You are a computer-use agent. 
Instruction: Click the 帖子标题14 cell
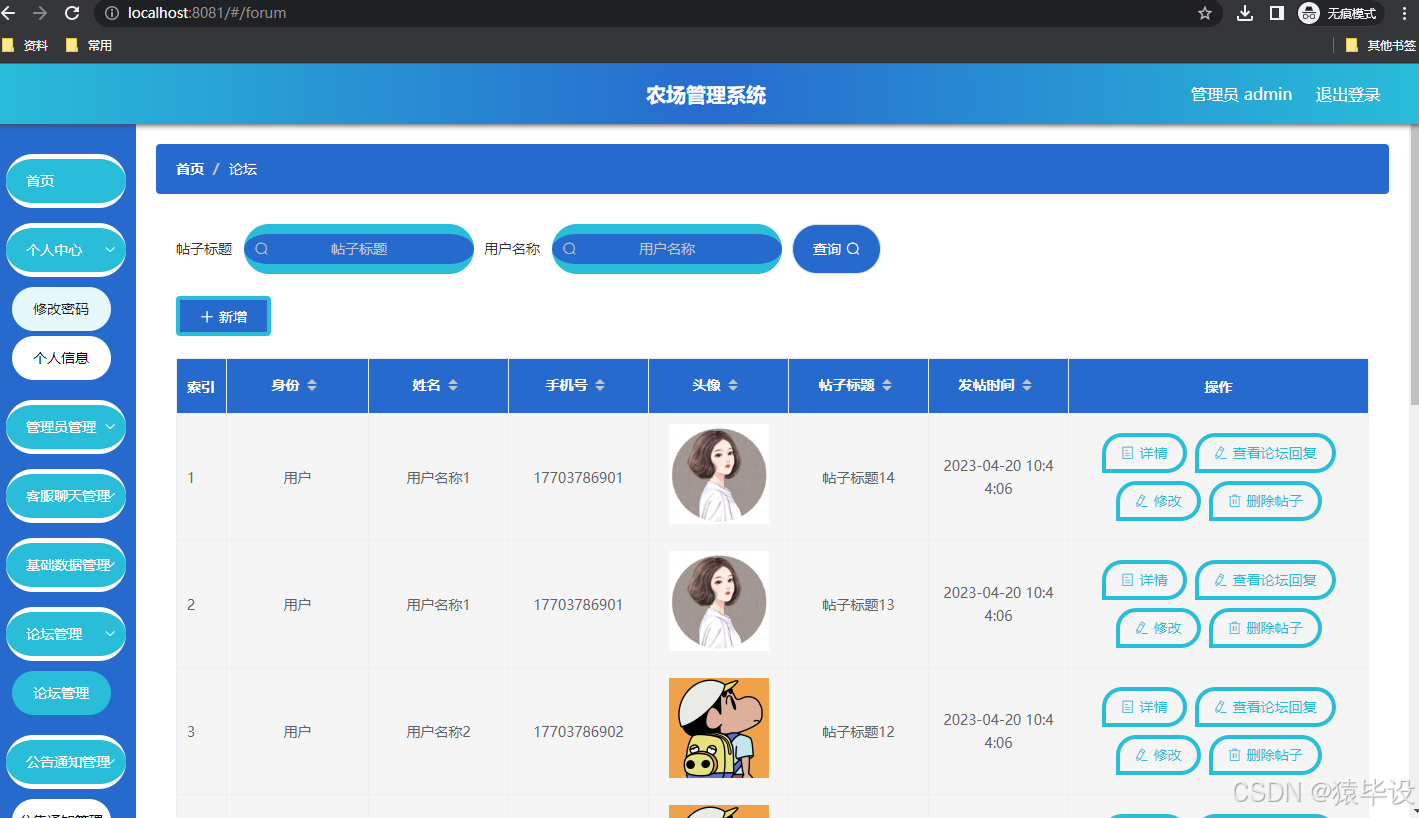click(858, 478)
